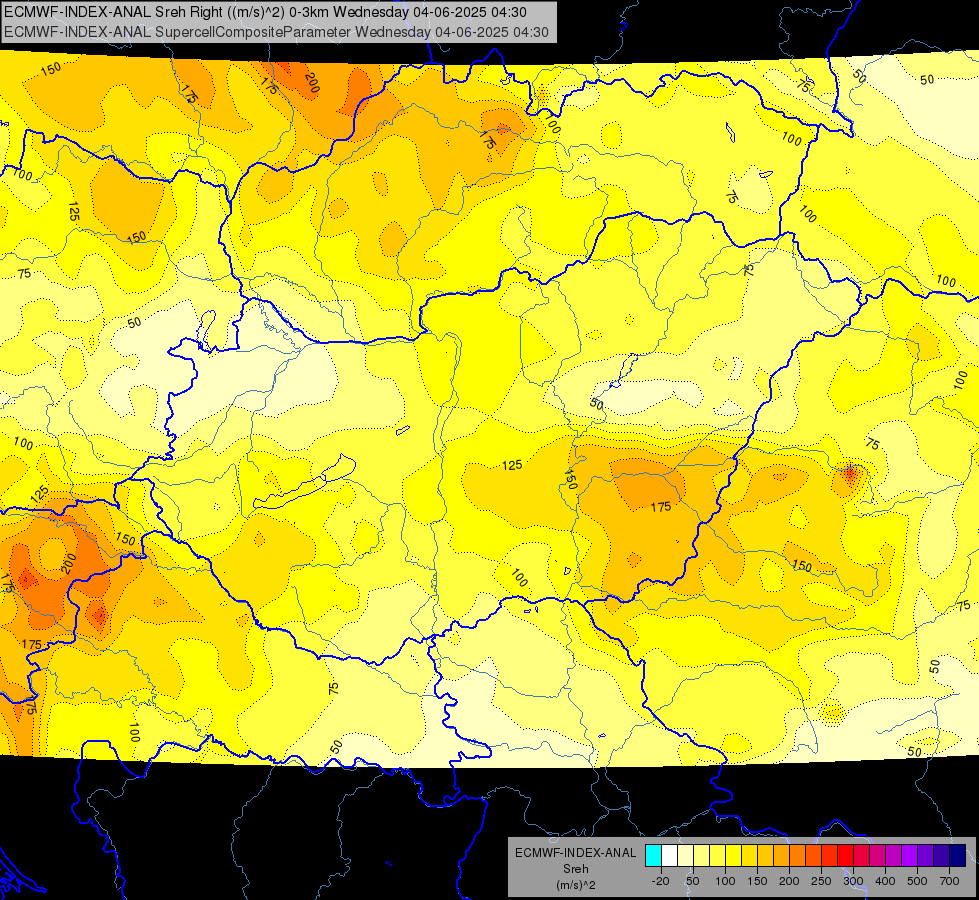Click the '150' legend scale label

point(757,881)
